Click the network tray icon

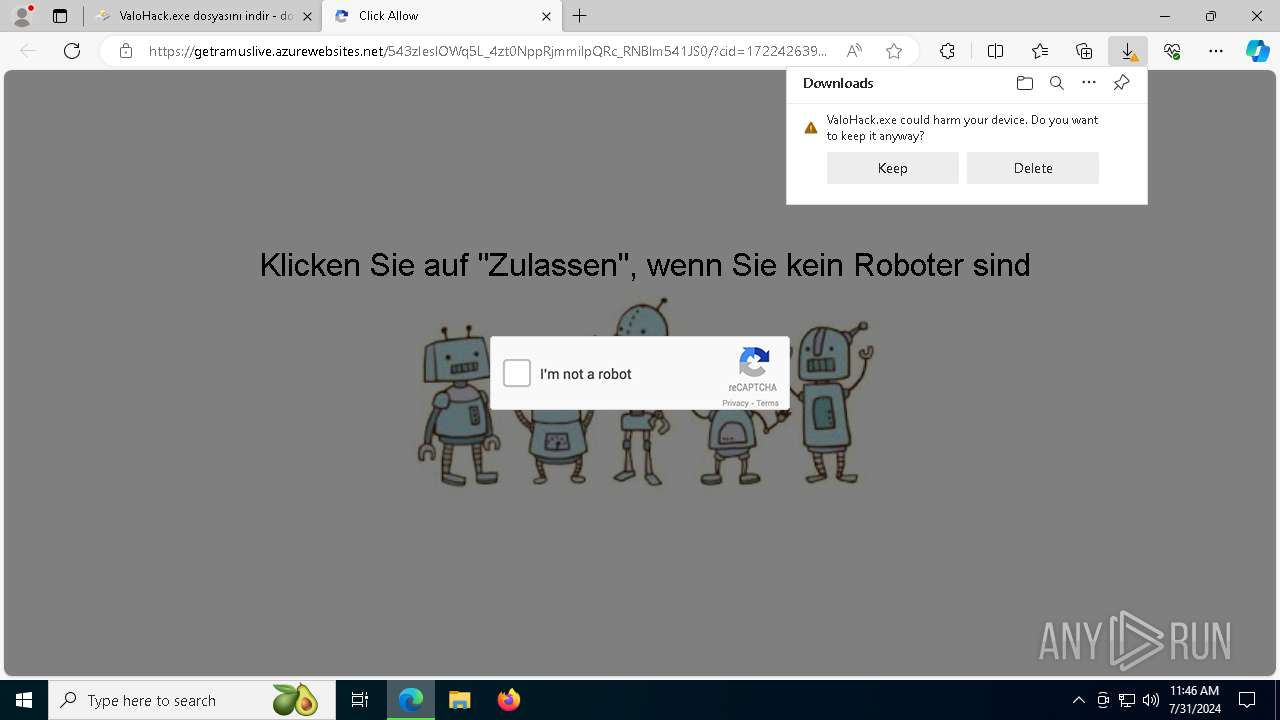pyautogui.click(x=1127, y=700)
